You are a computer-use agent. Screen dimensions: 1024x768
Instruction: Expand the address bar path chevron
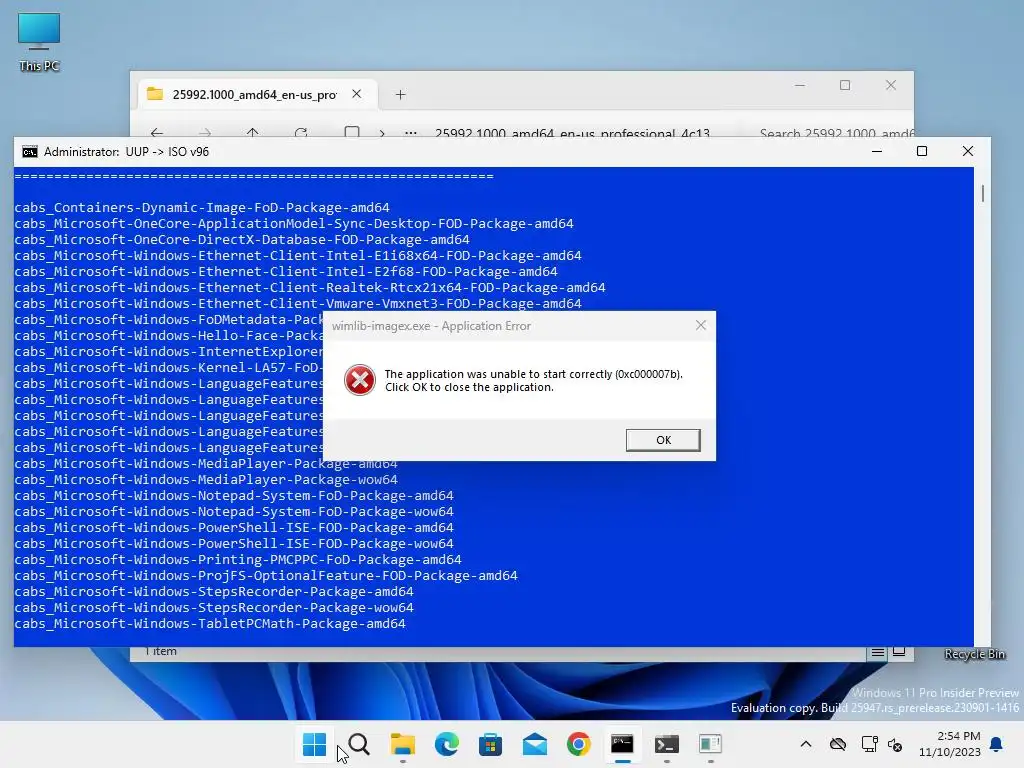pos(382,133)
